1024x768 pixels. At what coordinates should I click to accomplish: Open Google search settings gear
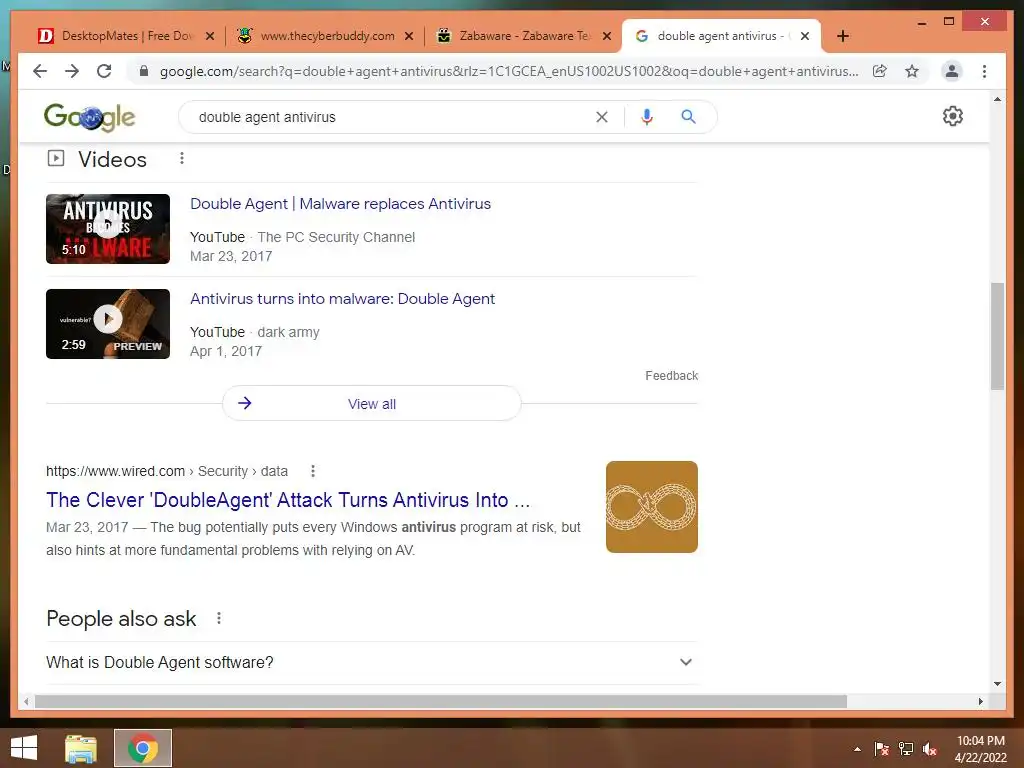click(953, 116)
